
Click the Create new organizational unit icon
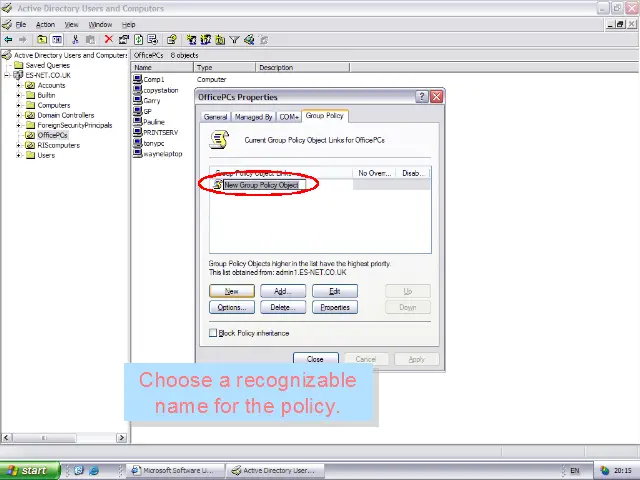click(220, 40)
